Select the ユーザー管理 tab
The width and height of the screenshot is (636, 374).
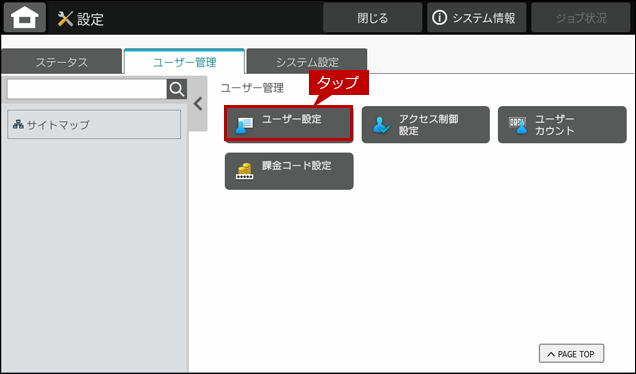pos(184,62)
